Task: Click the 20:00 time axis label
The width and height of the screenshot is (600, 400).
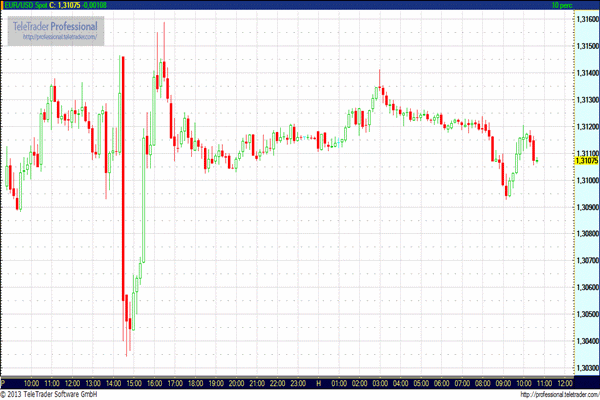Action: pos(236,383)
